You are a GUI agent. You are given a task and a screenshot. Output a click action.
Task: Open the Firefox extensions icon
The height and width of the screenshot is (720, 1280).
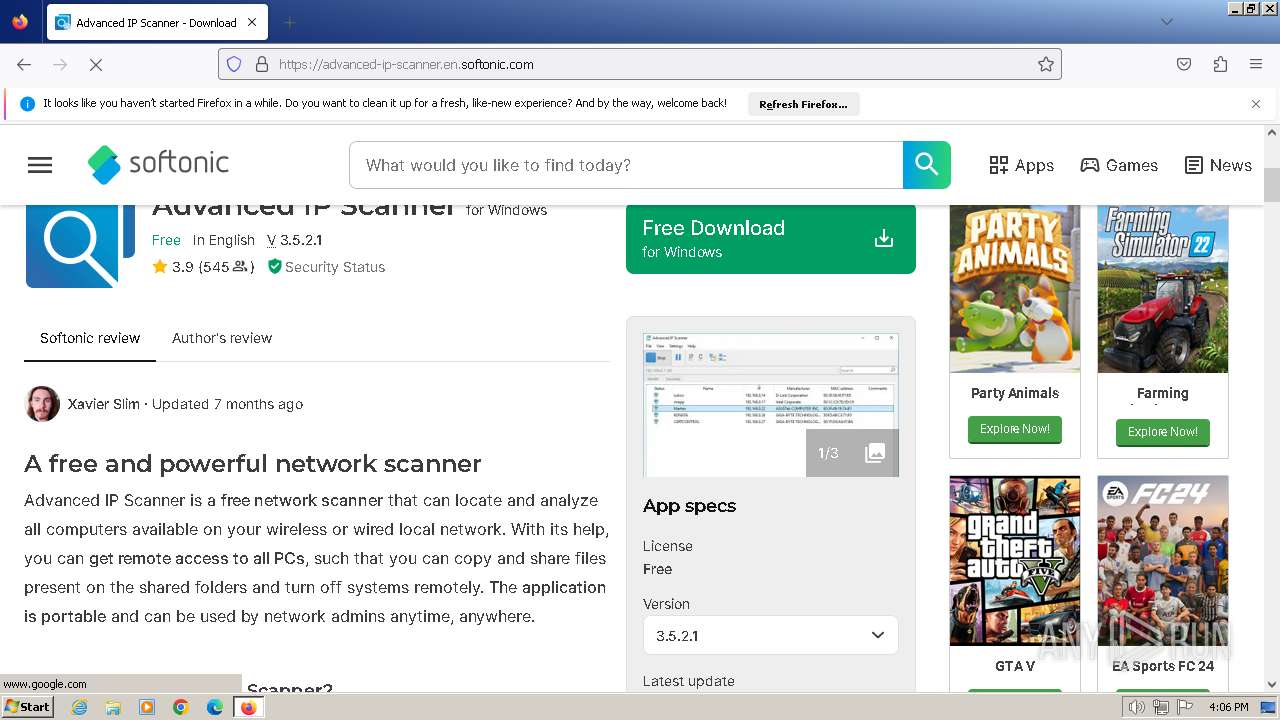click(1220, 64)
